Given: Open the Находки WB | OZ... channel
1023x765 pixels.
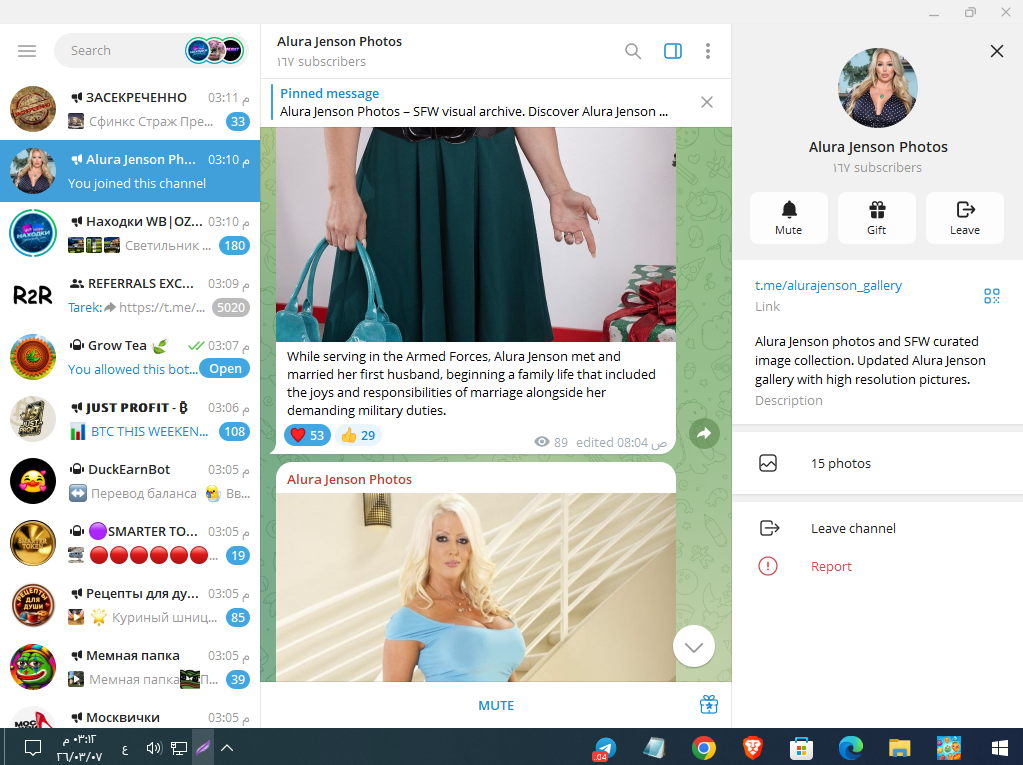Looking at the screenshot, I should pyautogui.click(x=130, y=233).
